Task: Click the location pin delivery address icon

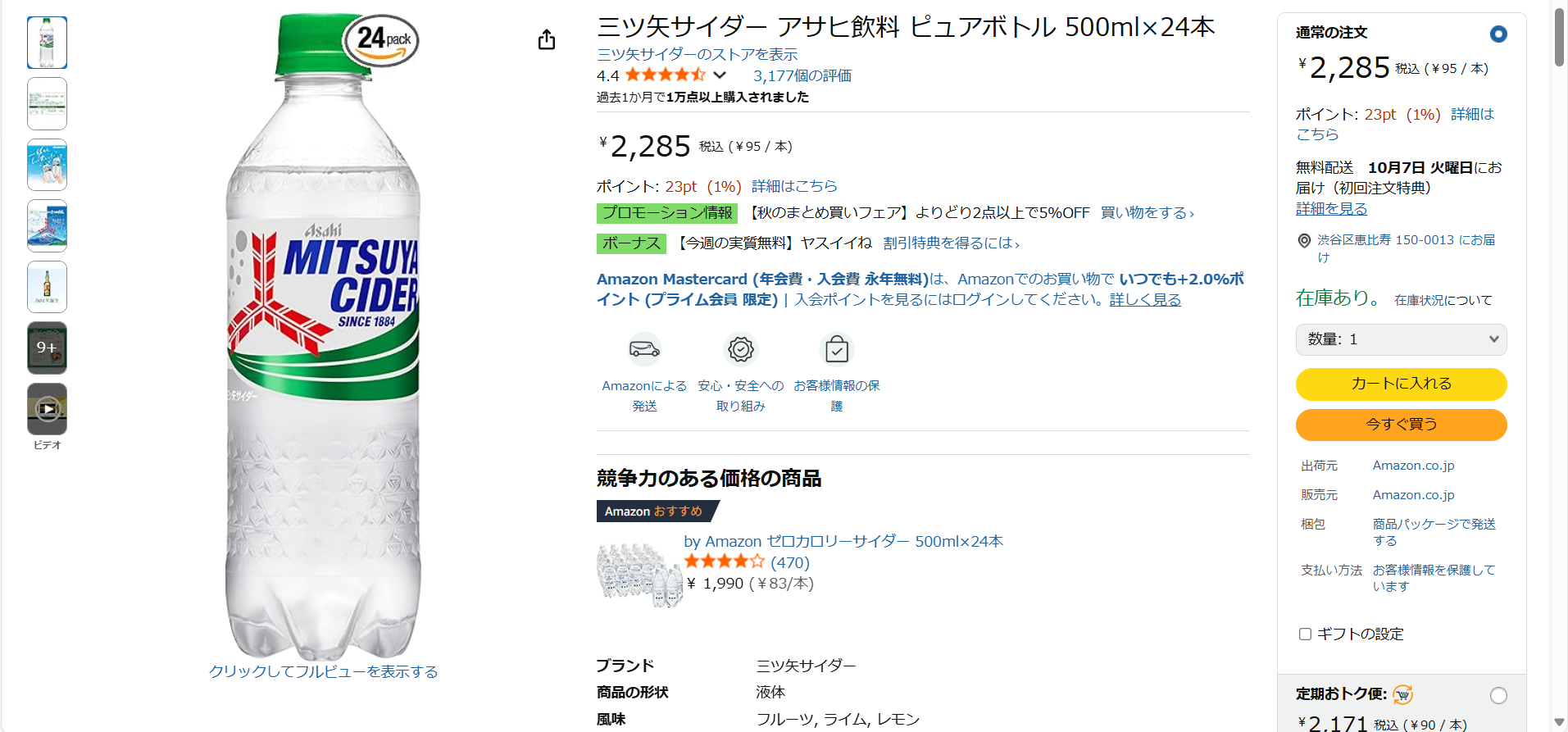Action: (x=1304, y=241)
